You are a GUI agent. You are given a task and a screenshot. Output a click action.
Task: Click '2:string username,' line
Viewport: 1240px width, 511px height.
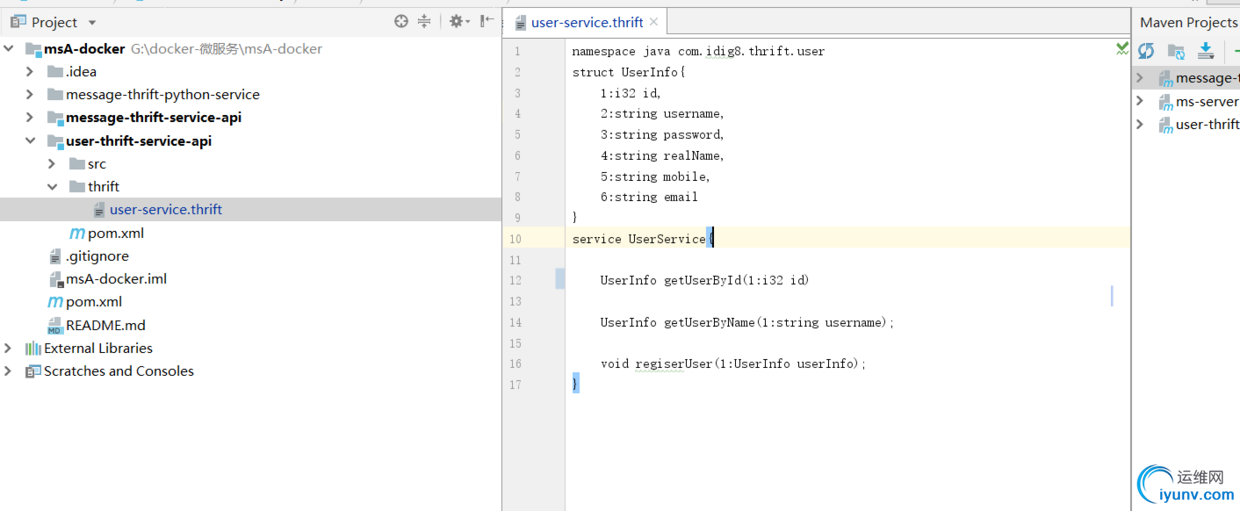[x=662, y=114]
